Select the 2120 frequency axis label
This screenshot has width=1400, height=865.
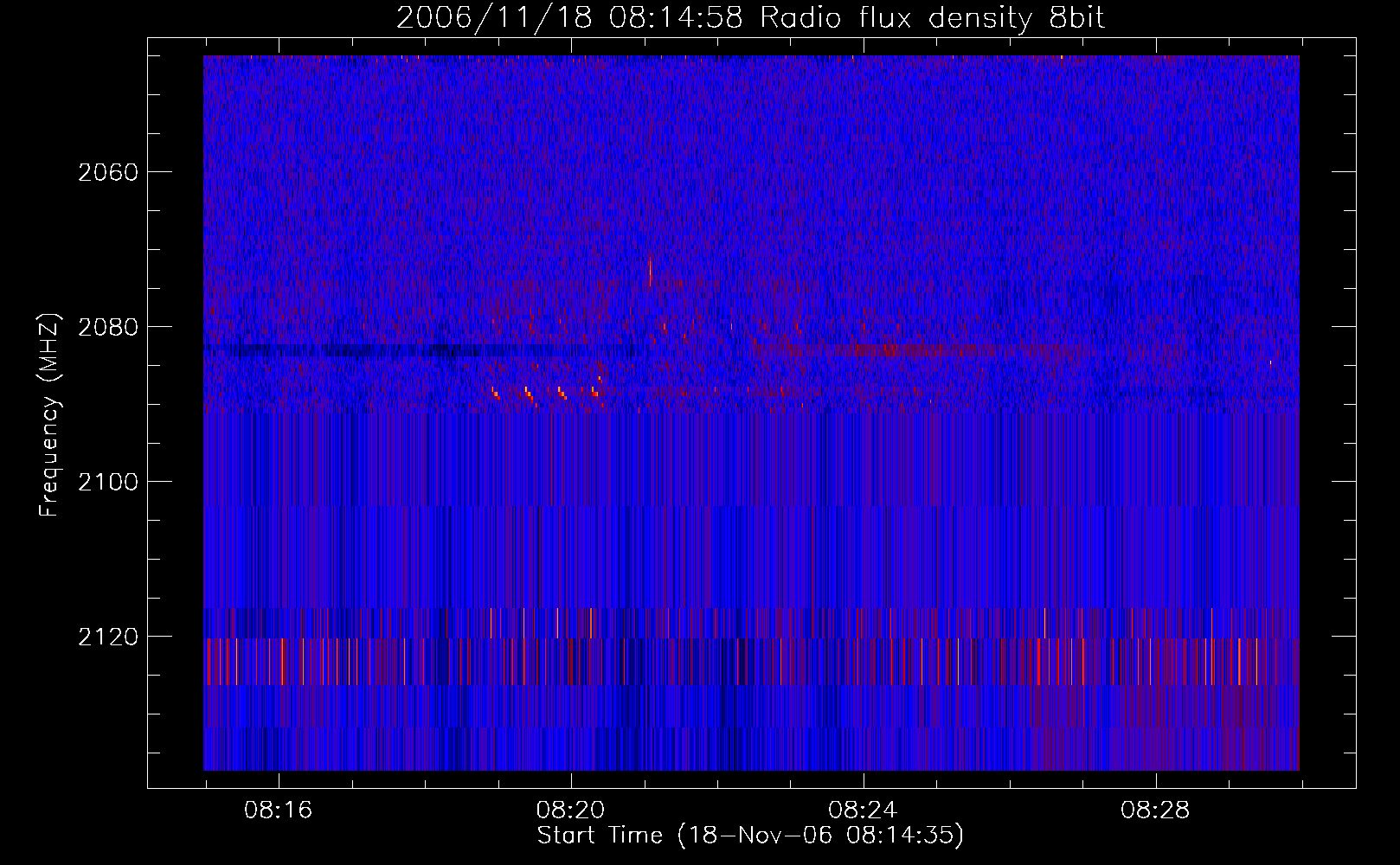click(x=108, y=637)
